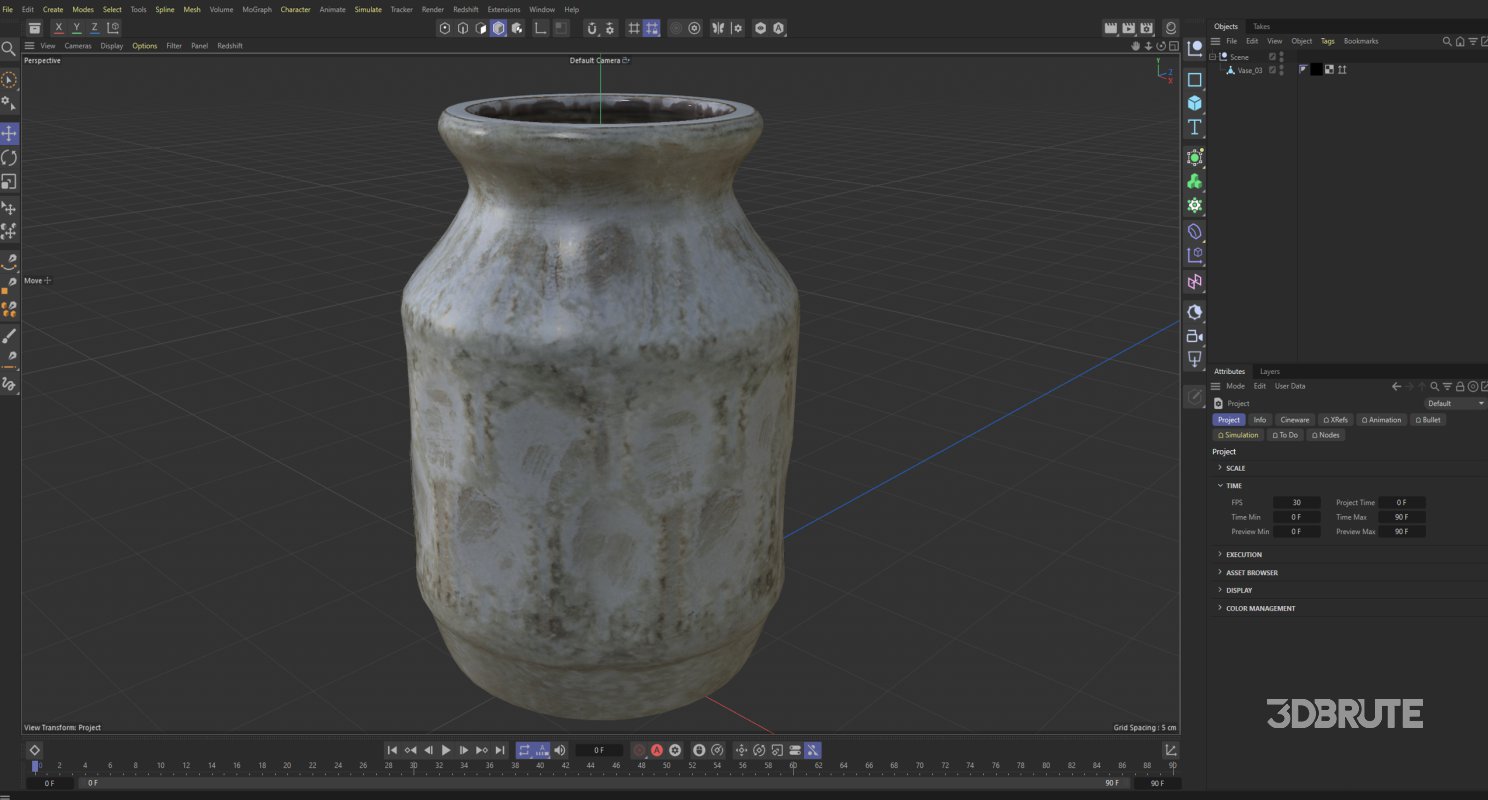Switch to the Layers tab
Image resolution: width=1488 pixels, height=800 pixels.
[x=1270, y=371]
